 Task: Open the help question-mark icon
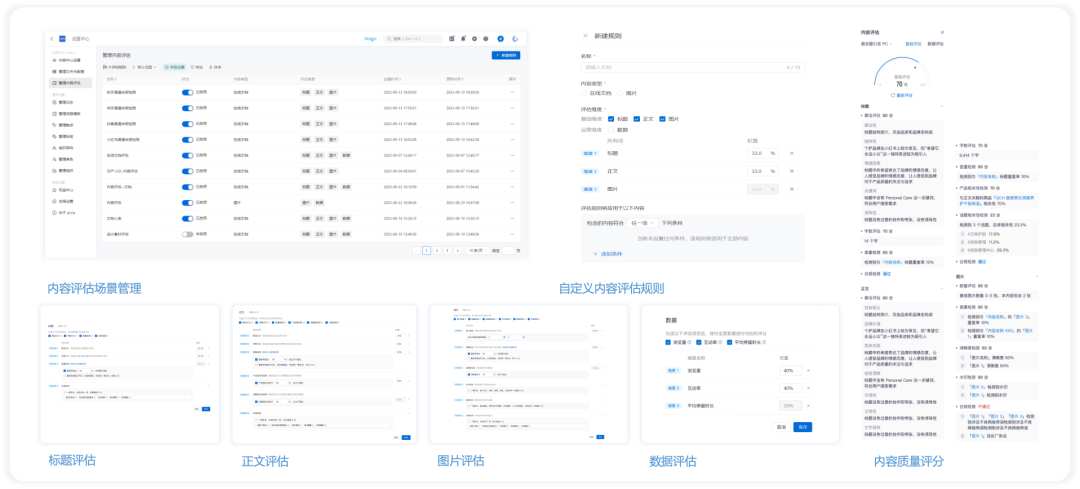(485, 39)
